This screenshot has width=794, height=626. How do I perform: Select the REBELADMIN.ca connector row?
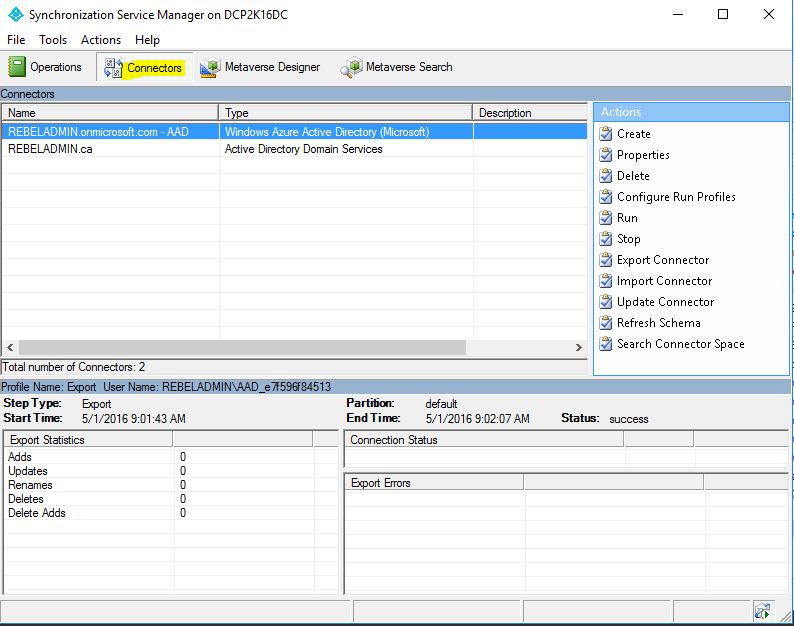coord(295,149)
